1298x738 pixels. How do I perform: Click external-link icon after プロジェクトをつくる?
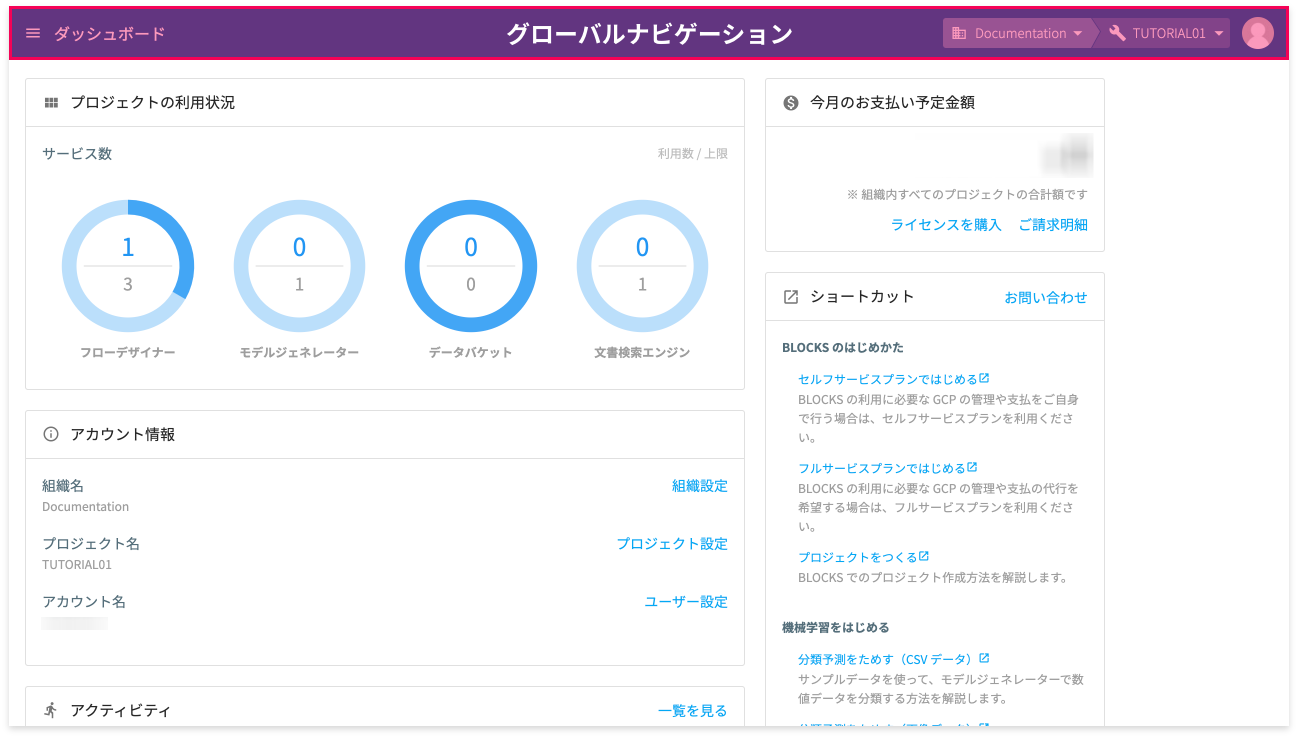click(x=924, y=556)
